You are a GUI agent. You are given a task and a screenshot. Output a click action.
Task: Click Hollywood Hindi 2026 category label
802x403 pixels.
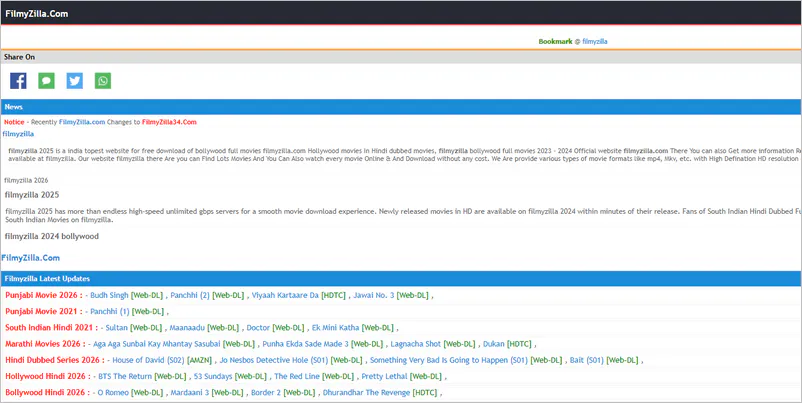[x=48, y=377]
